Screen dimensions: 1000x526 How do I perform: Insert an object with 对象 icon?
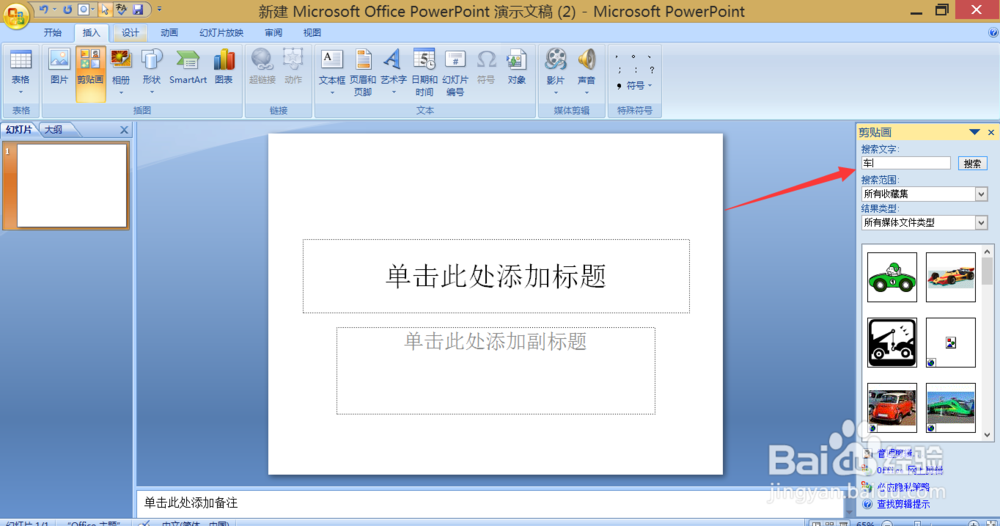[517, 67]
